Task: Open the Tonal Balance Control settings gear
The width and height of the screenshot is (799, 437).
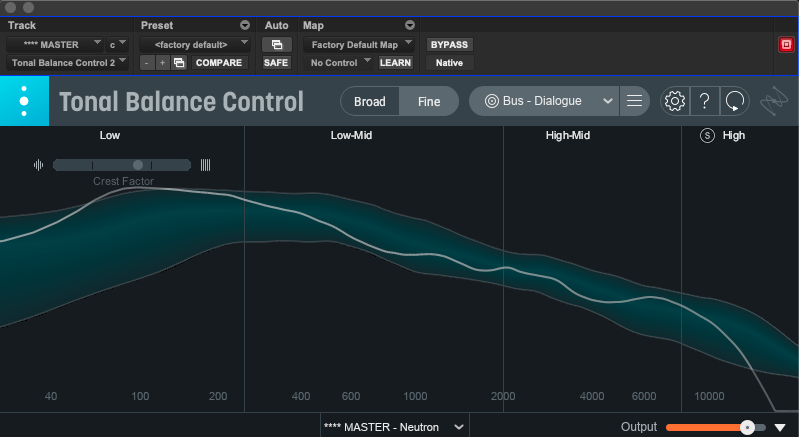Action: point(675,101)
